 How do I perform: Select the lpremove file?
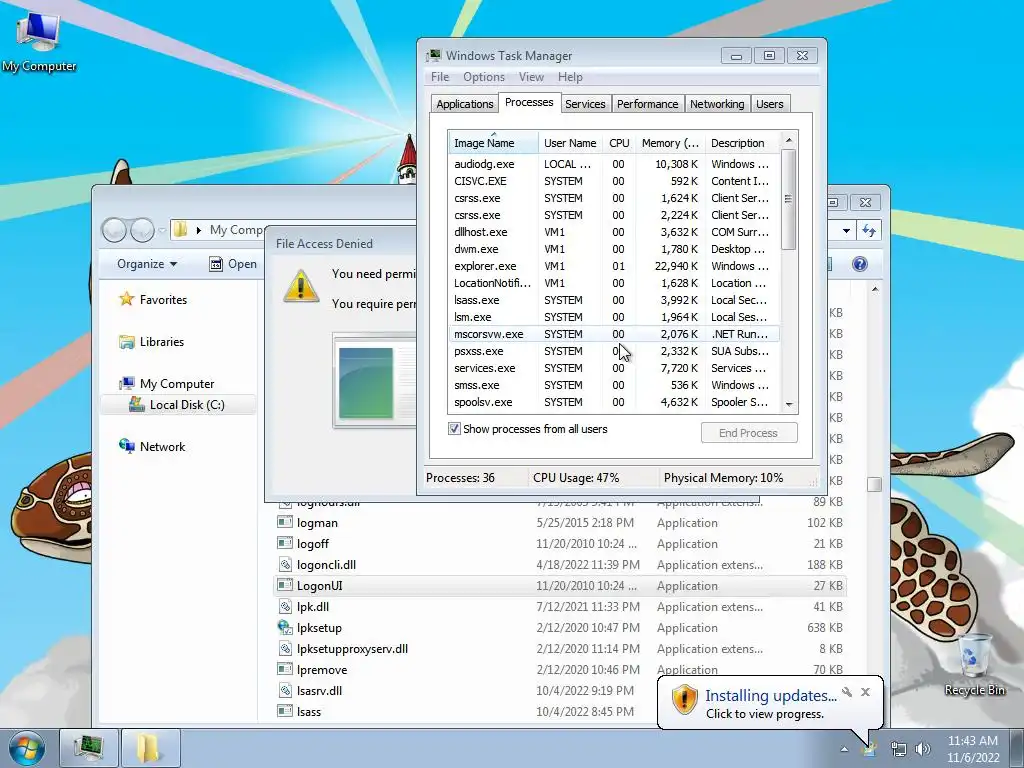[560, 669]
